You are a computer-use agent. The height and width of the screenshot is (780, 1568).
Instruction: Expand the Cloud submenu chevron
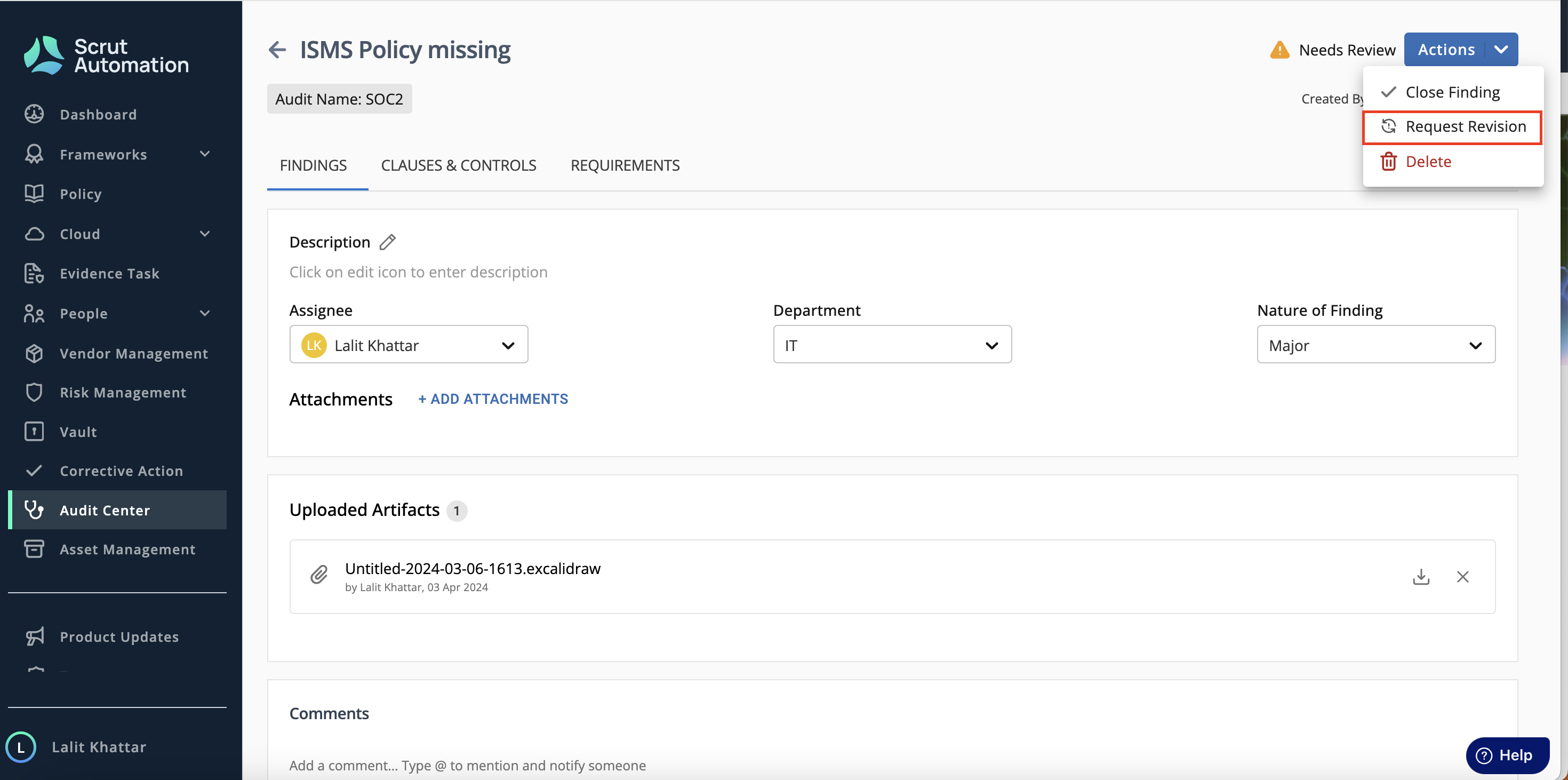pyautogui.click(x=205, y=234)
